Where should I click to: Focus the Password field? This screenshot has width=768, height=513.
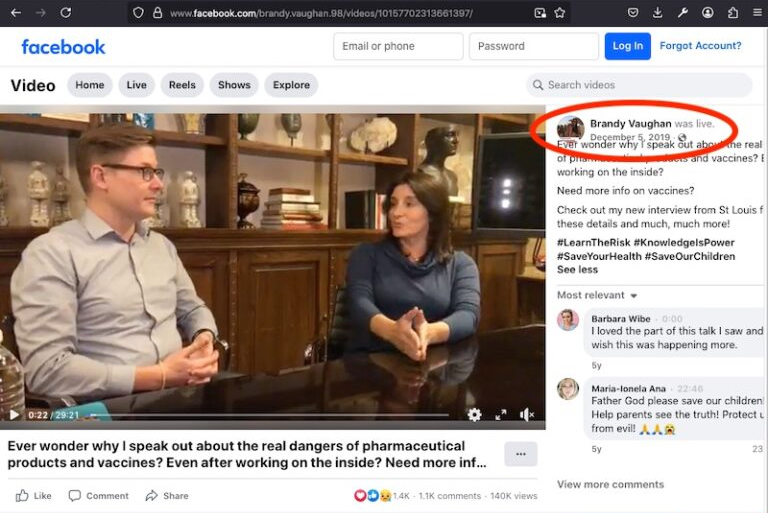(x=534, y=47)
